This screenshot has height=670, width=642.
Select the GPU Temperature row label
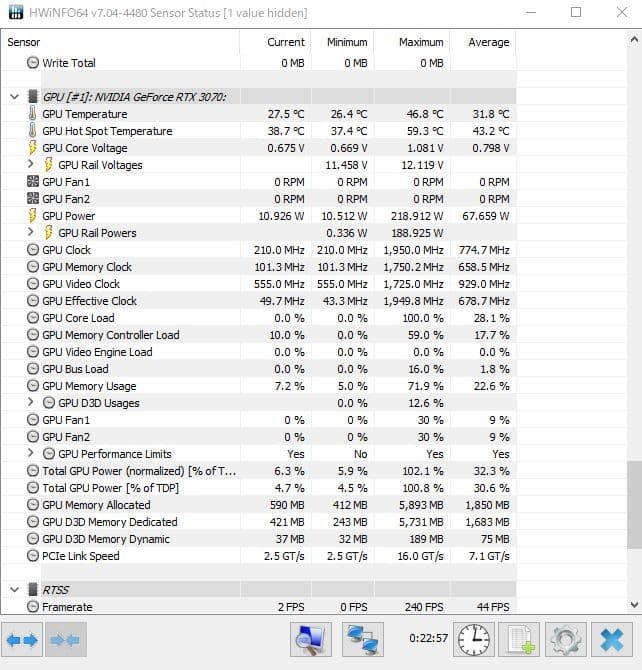click(85, 114)
